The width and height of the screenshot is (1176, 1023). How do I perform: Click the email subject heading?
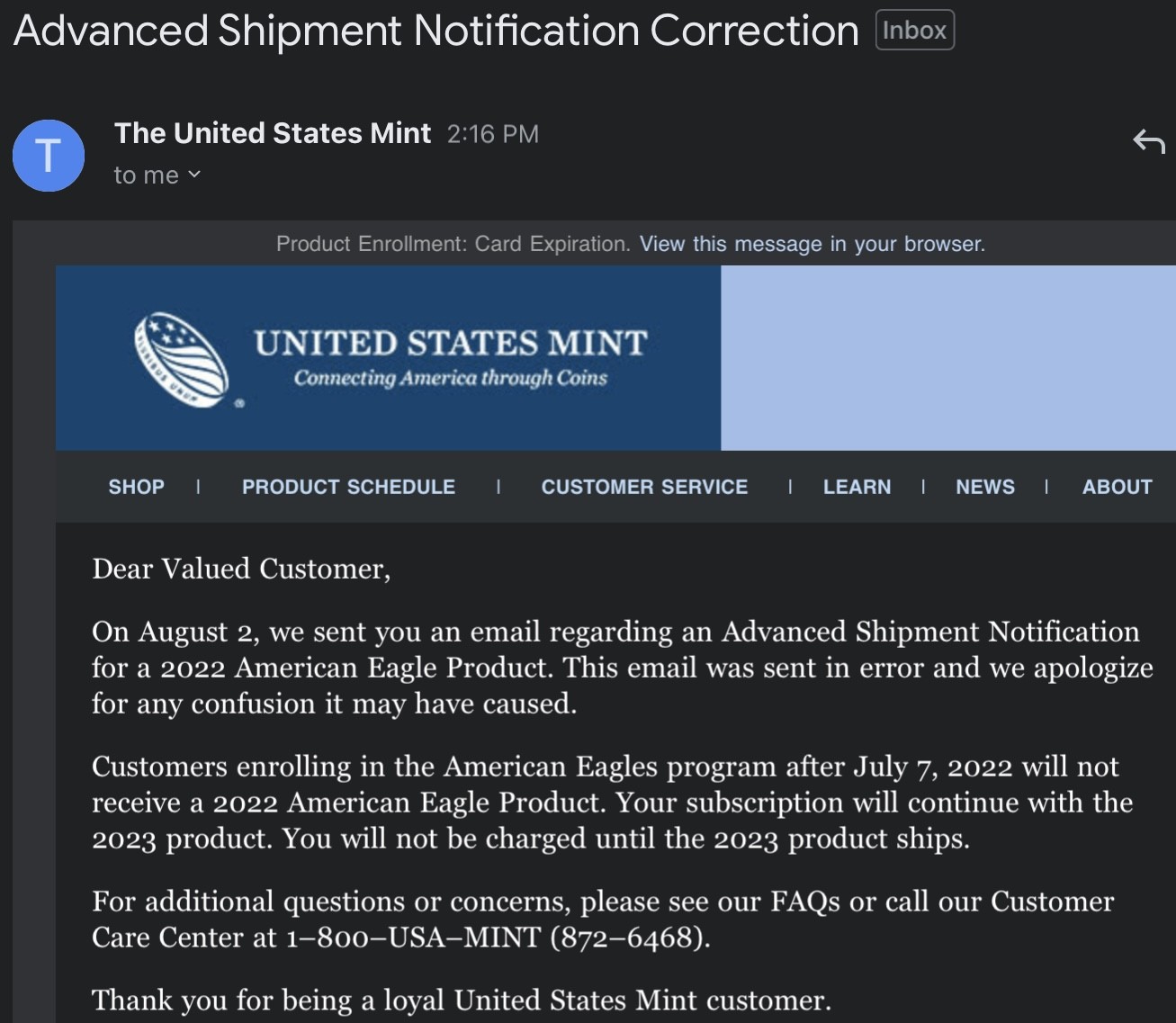click(436, 31)
